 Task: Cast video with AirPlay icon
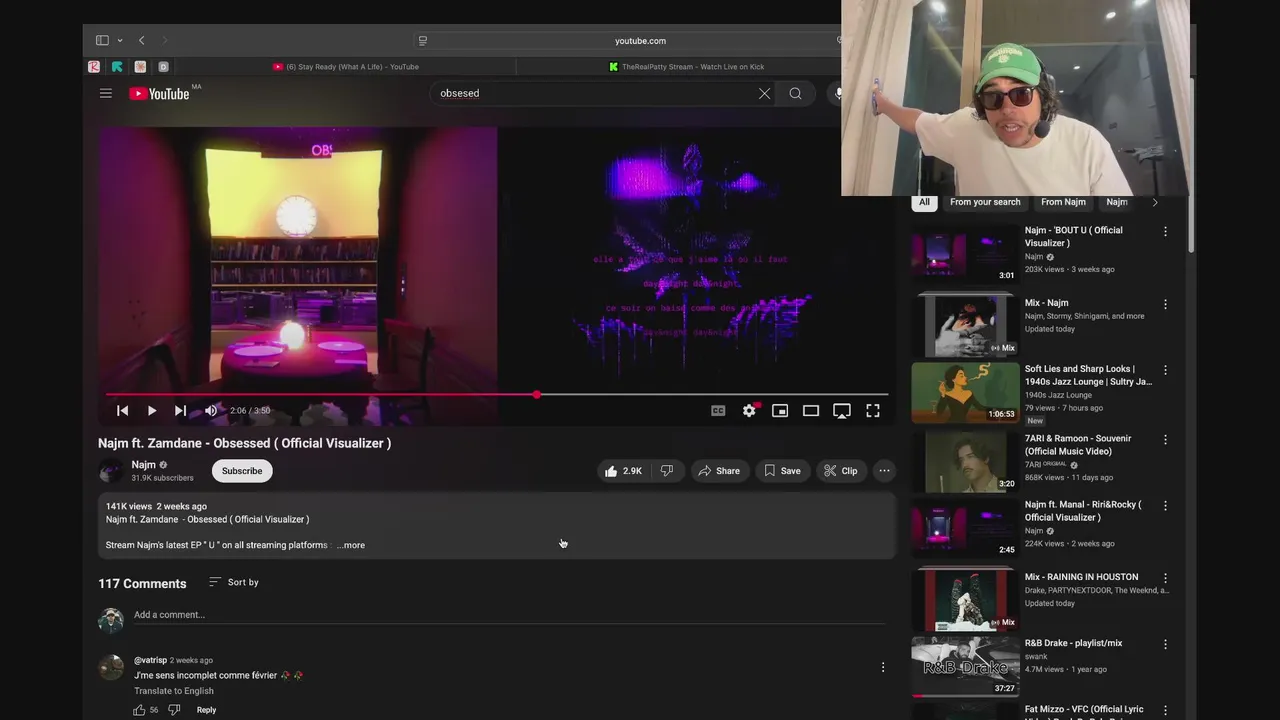point(842,411)
